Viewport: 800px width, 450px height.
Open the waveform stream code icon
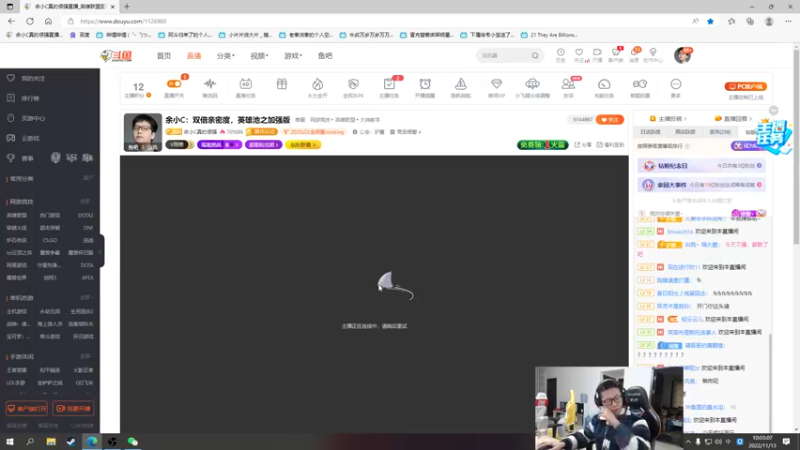210,84
